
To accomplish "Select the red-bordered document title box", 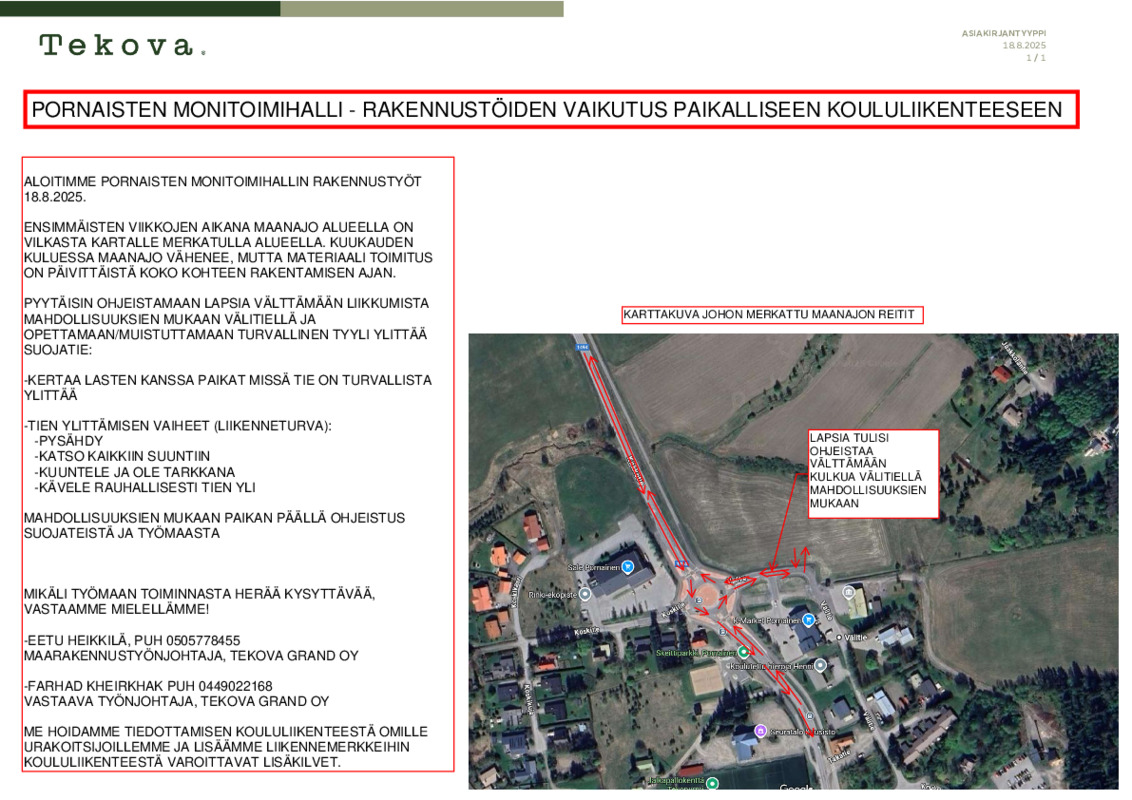I will [550, 110].
